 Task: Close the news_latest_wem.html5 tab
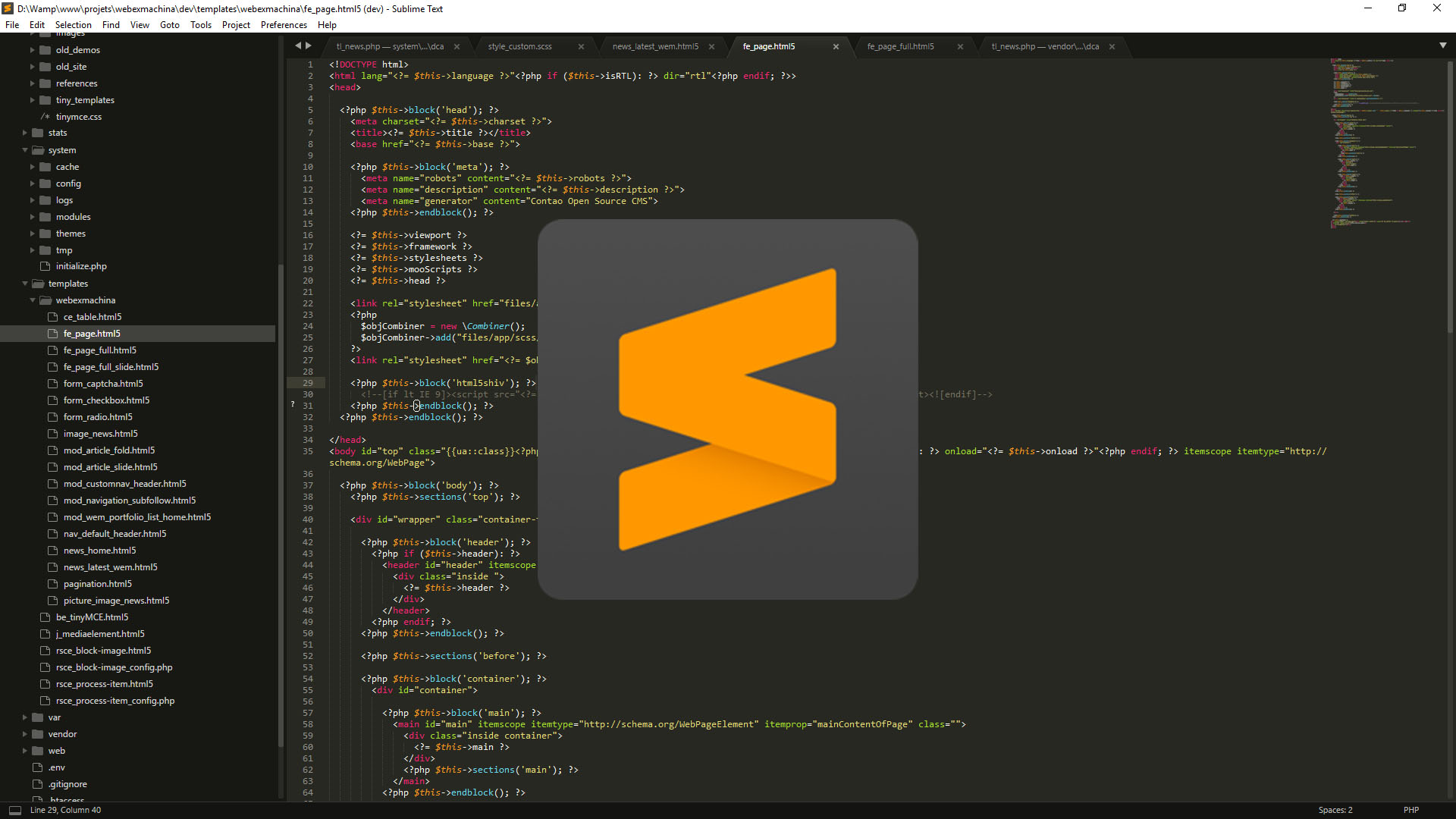click(x=711, y=46)
